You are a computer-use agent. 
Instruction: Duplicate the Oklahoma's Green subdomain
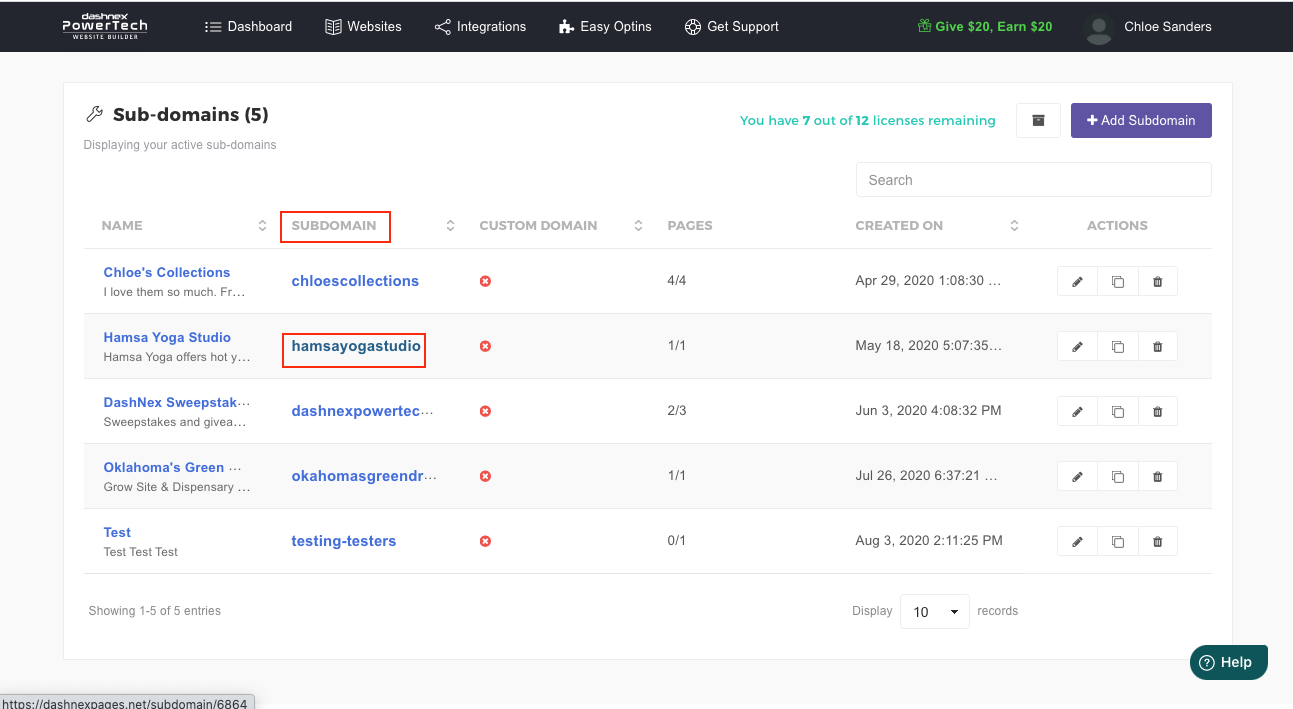pos(1117,477)
